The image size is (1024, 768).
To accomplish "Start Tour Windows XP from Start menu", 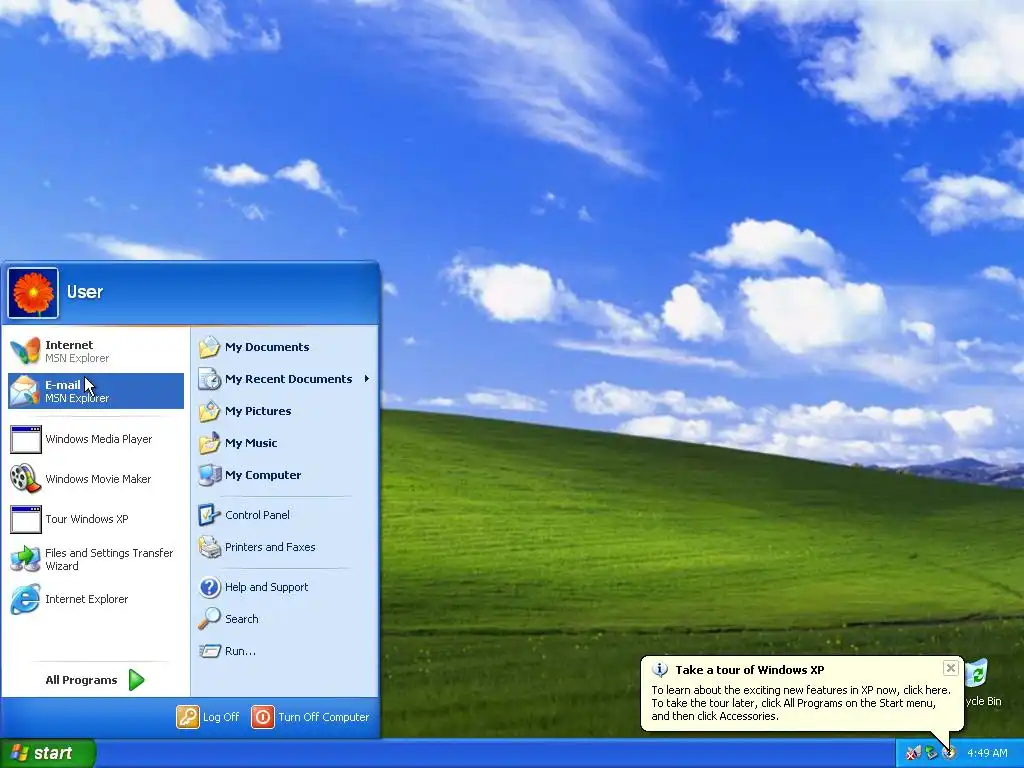I will coord(96,519).
